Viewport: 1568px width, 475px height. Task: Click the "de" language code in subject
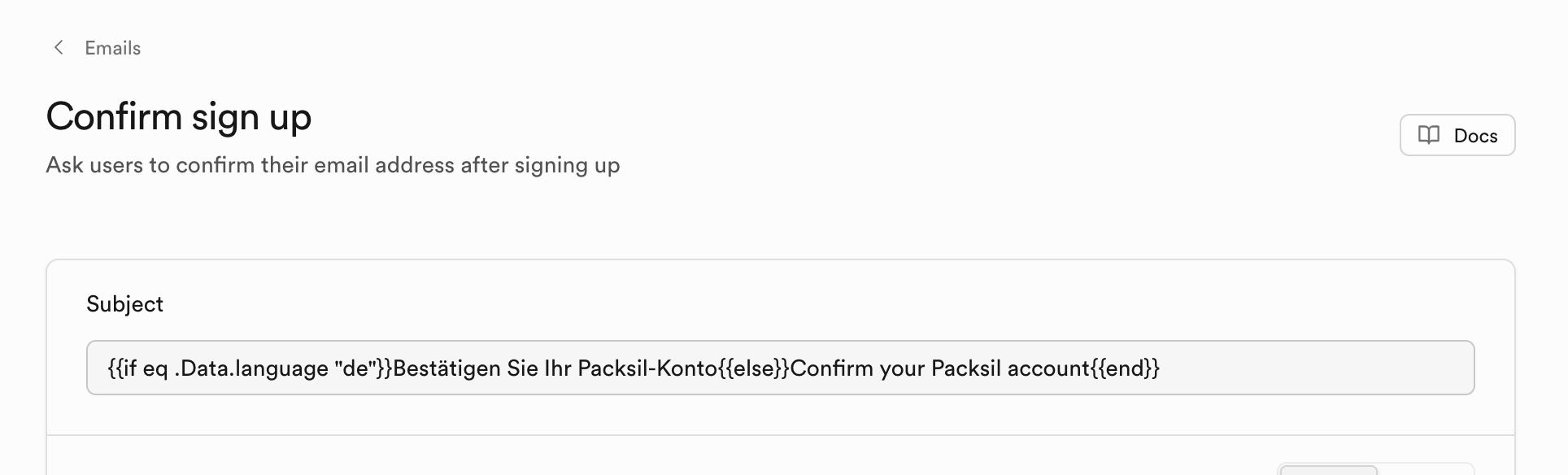pyautogui.click(x=355, y=368)
